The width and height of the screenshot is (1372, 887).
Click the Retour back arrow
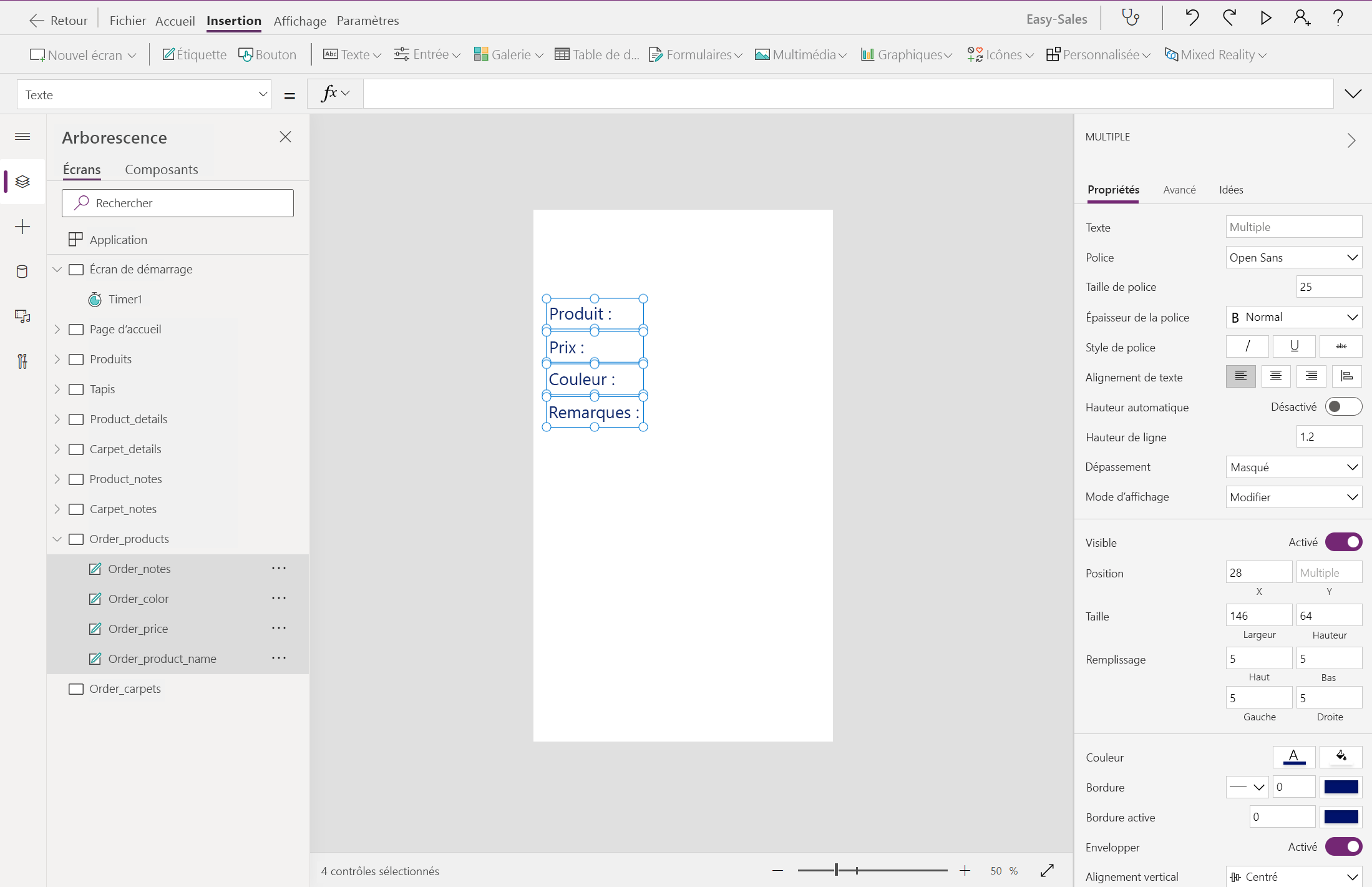[x=37, y=21]
